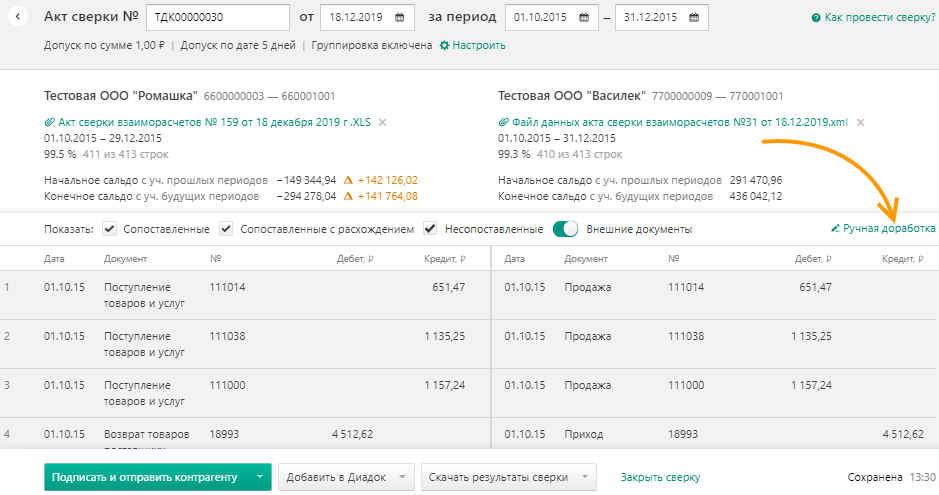
Task: Open Файл данных акта сверки №31 xml link
Action: pyautogui.click(x=680, y=122)
